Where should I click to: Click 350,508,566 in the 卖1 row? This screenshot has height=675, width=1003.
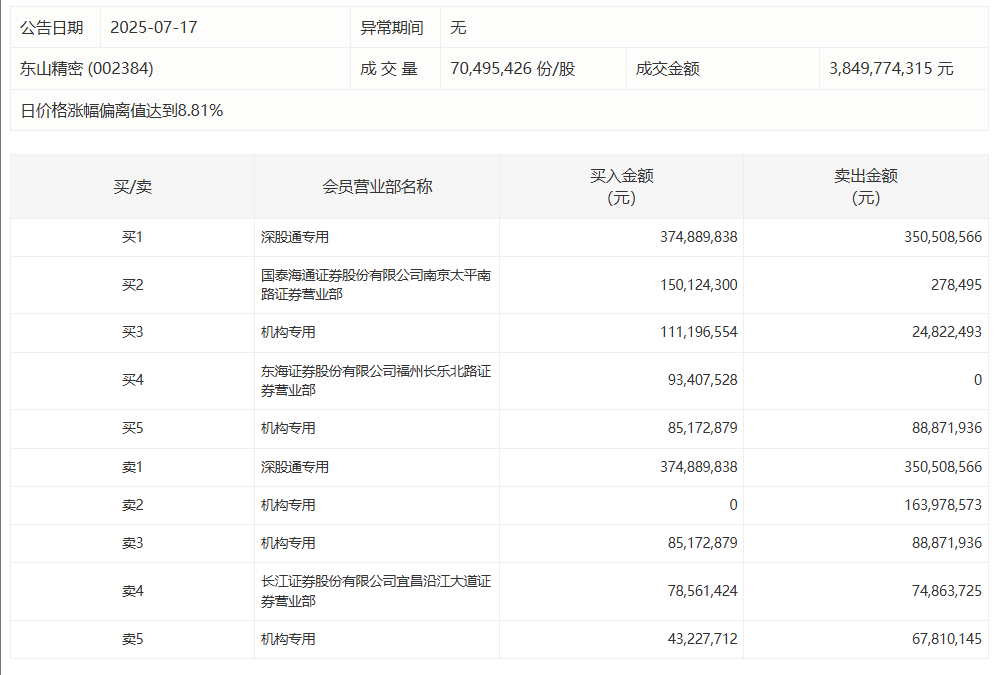943,467
